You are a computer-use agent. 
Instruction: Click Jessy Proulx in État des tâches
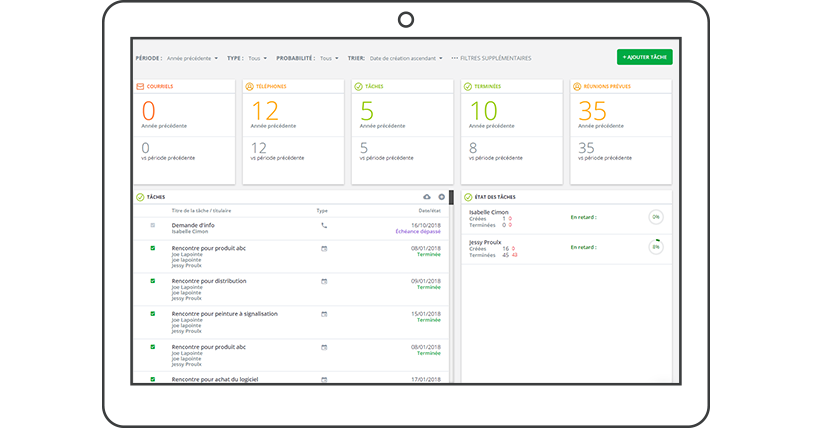point(485,242)
